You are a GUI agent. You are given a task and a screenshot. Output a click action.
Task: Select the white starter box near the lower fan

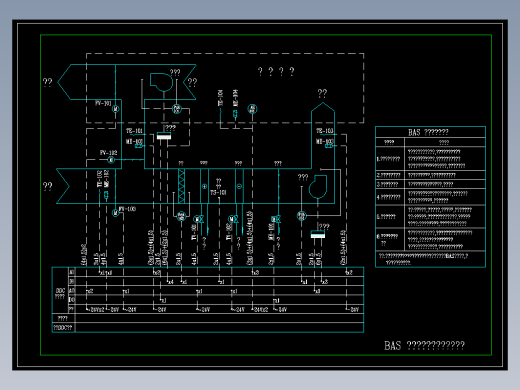click(x=318, y=234)
